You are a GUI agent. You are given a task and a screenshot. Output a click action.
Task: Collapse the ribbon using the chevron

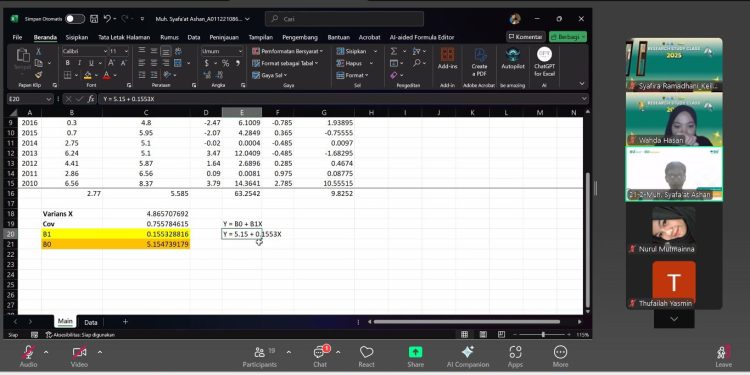582,84
